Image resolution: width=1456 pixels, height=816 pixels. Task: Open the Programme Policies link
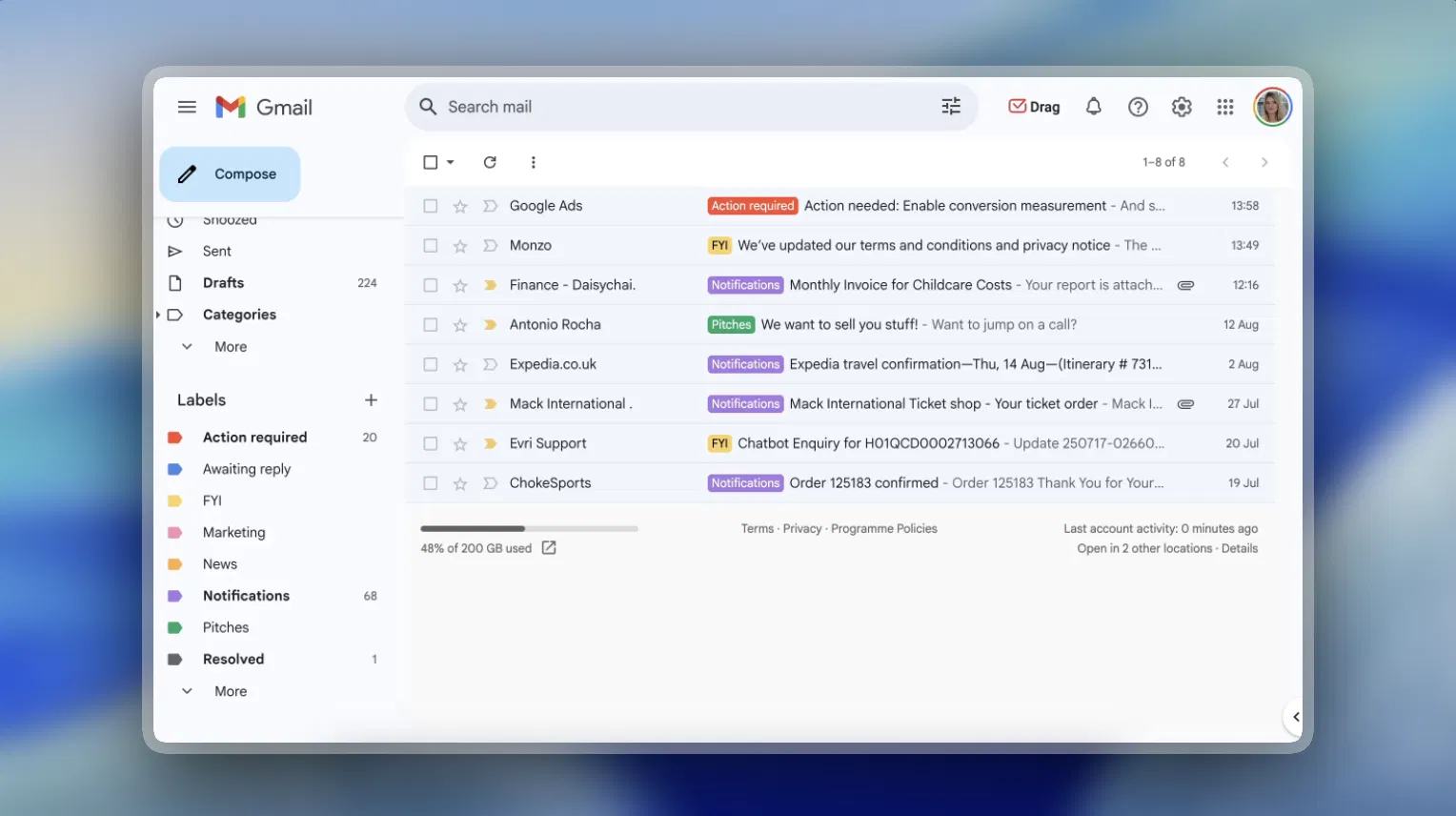coord(883,528)
